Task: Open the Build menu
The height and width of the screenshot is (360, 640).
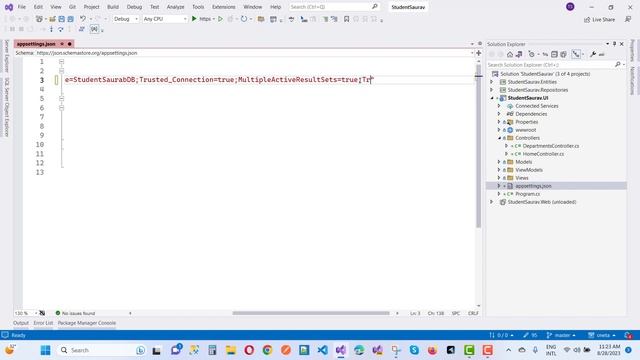Action: (x=113, y=7)
